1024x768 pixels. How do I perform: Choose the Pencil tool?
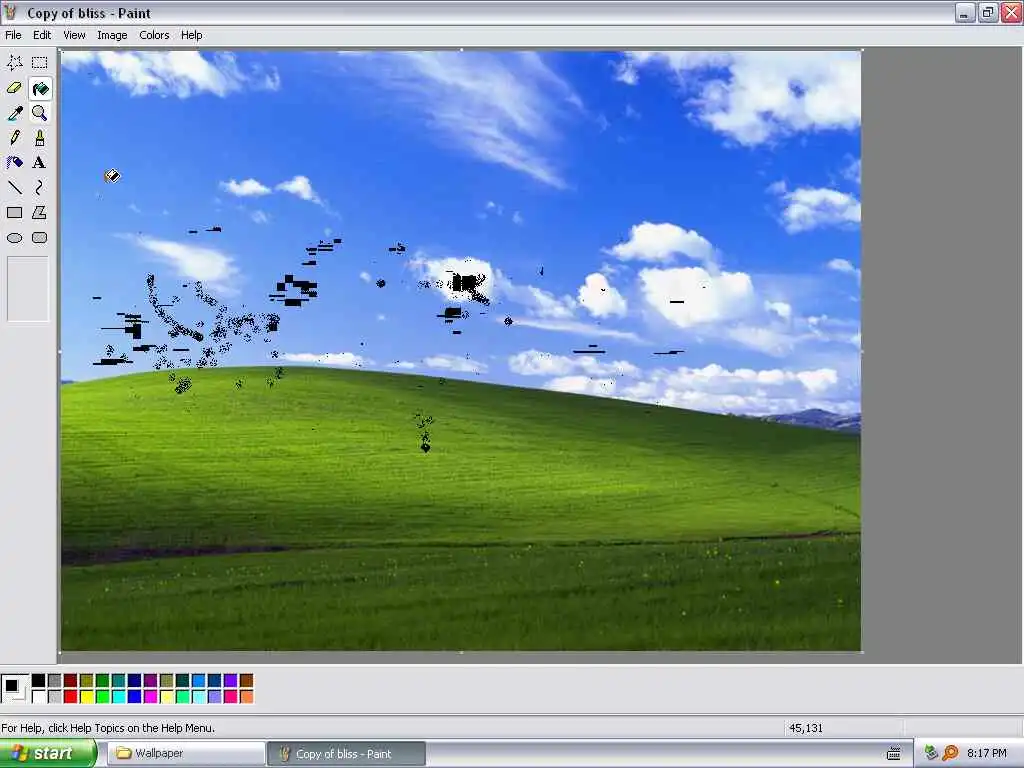(14, 138)
